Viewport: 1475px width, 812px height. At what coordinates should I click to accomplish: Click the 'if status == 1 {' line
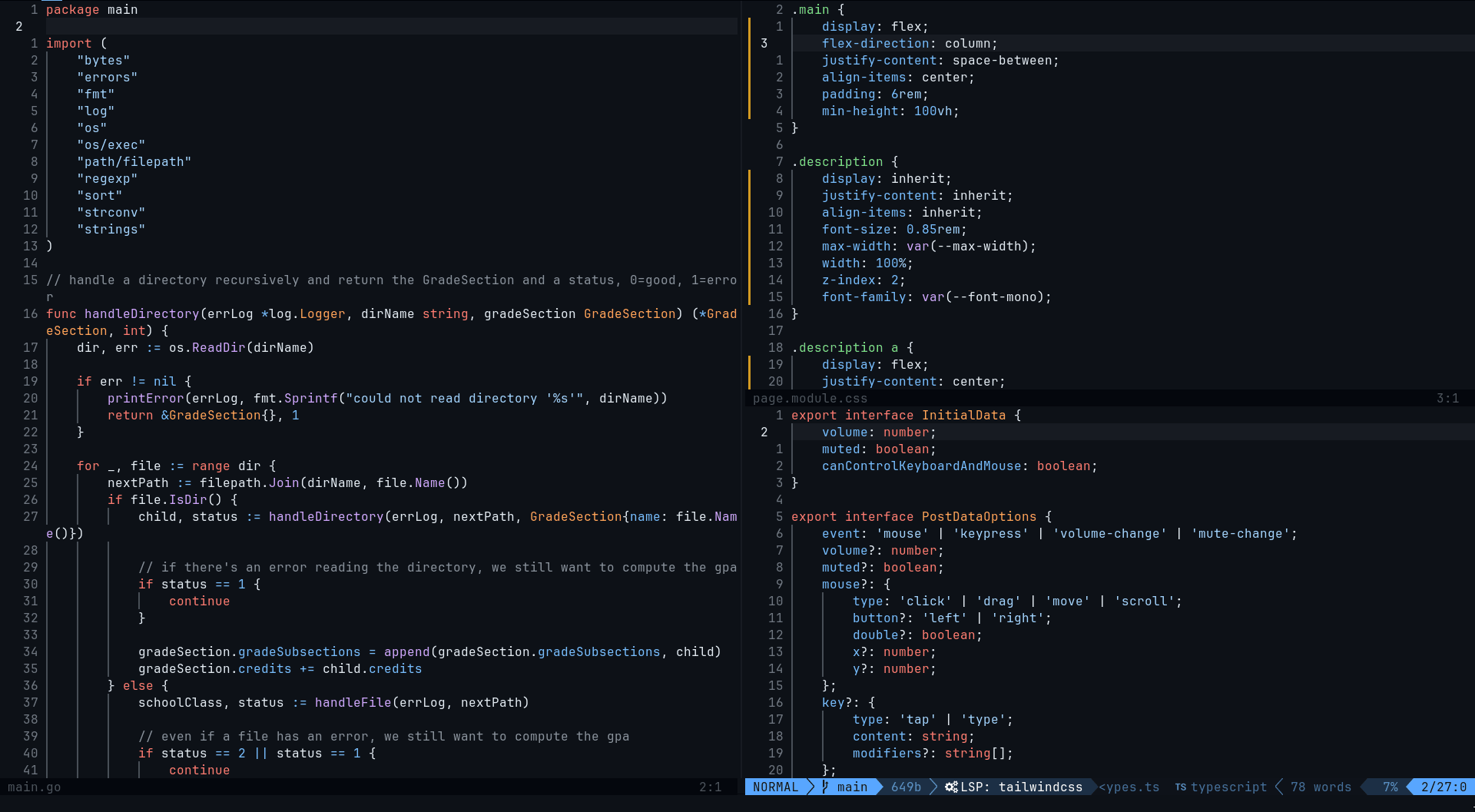point(199,584)
